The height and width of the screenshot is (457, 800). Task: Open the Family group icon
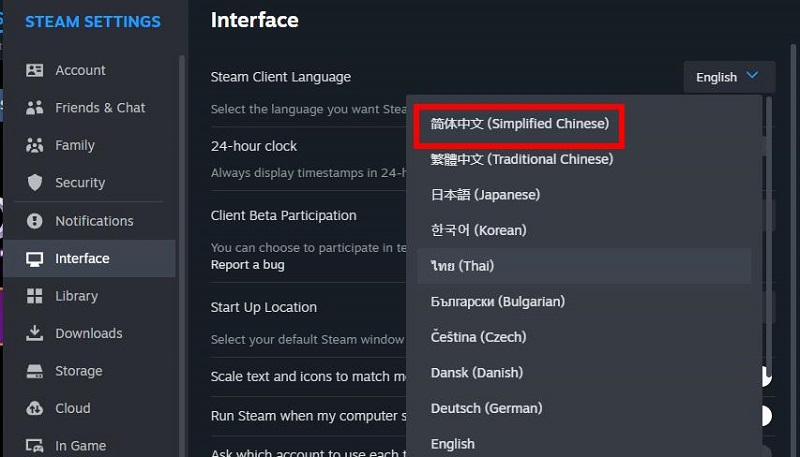pos(35,145)
